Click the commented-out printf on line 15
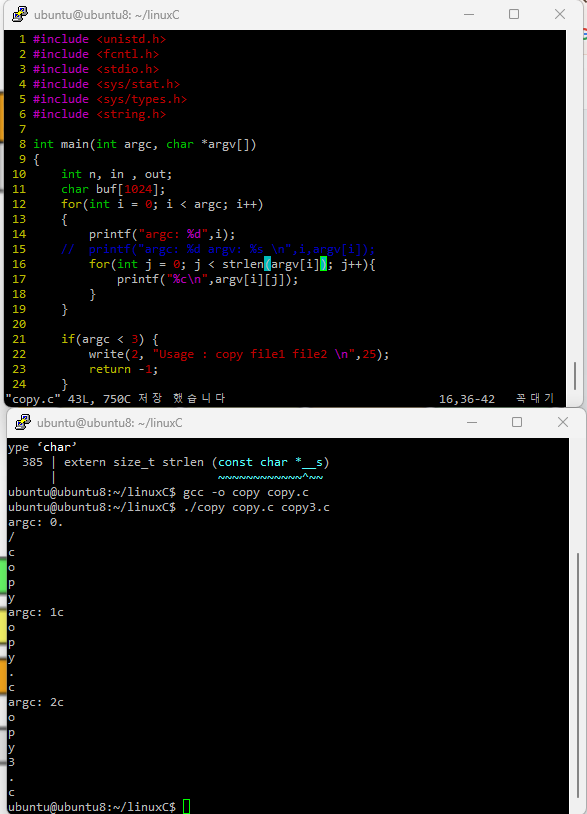The height and width of the screenshot is (814, 587). pyautogui.click(x=218, y=249)
